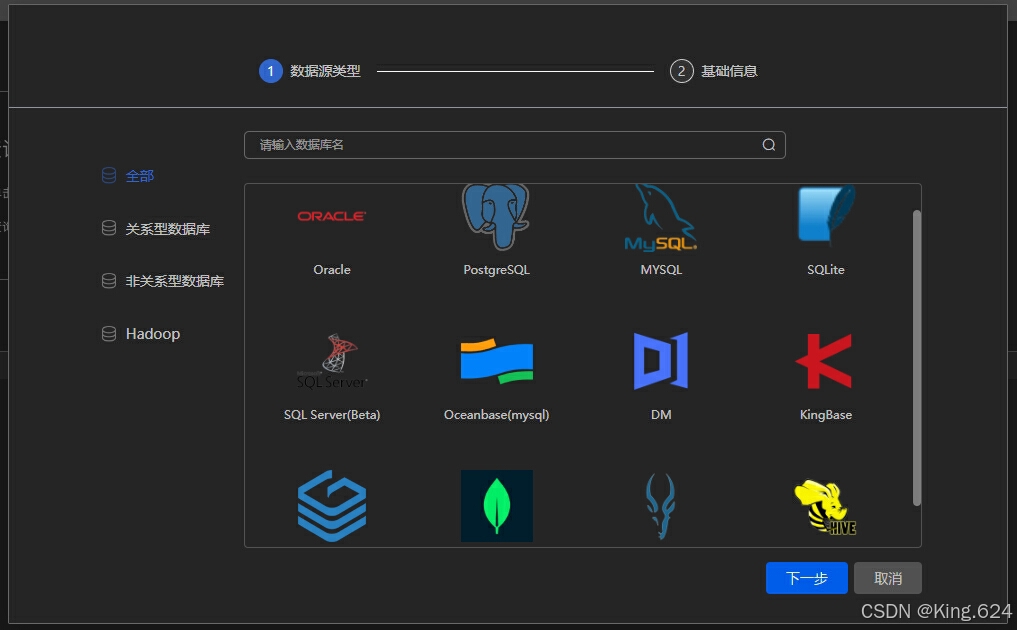Cancel with the 取消 button
Image resolution: width=1017 pixels, height=630 pixels.
click(x=887, y=578)
